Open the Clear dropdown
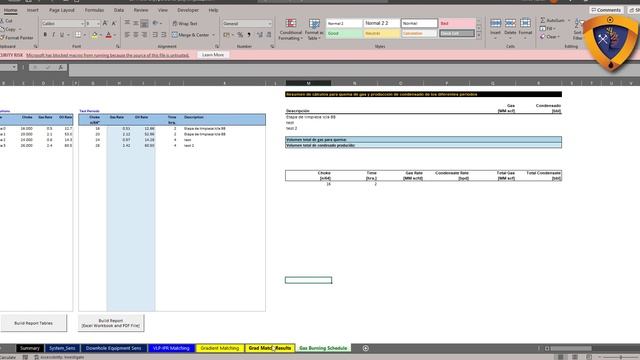Screen dimensions: 640x360 click(x=550, y=37)
